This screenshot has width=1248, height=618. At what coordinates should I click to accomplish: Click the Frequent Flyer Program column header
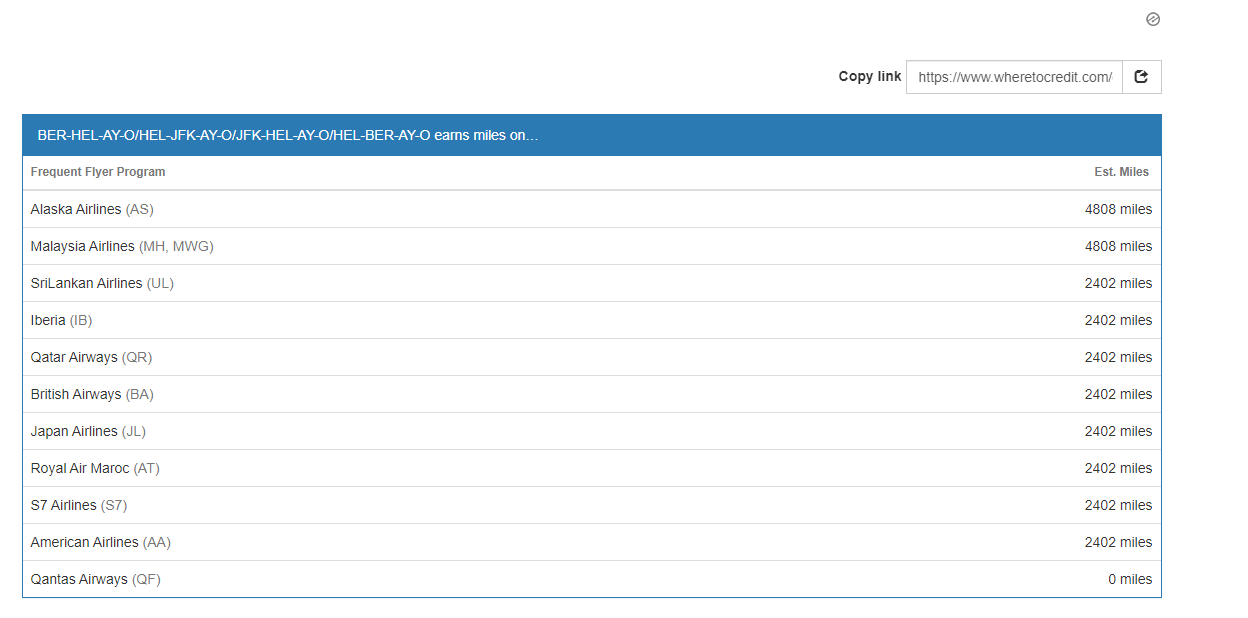coord(98,172)
